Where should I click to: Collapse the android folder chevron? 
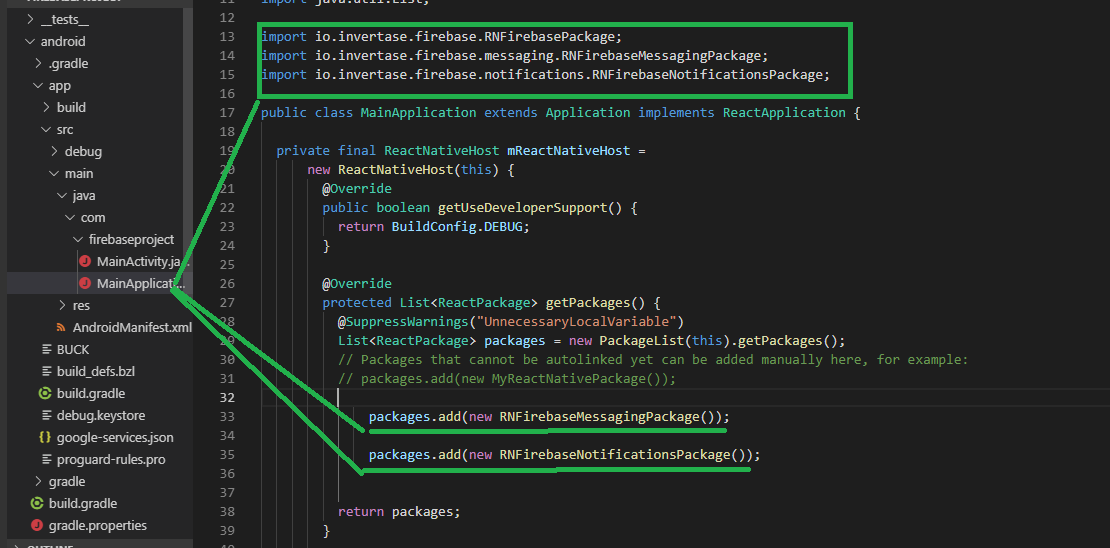[x=29, y=42]
